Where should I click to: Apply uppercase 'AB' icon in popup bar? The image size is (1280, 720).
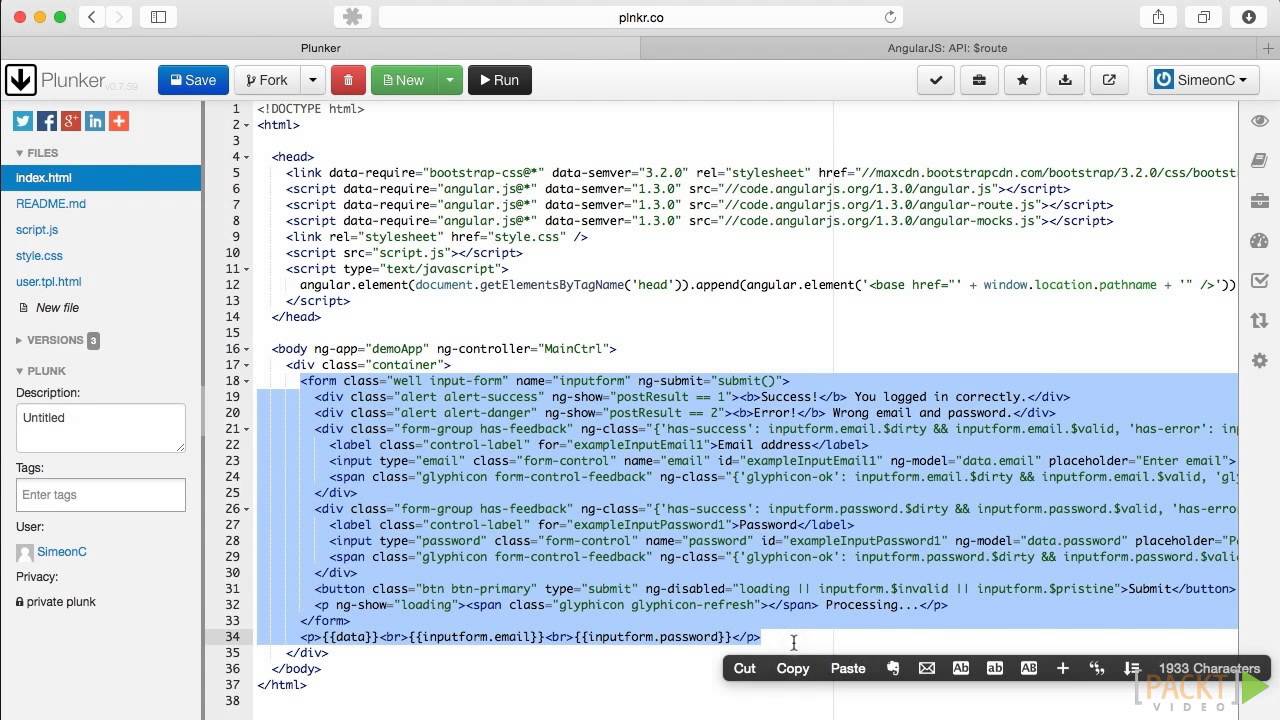tap(1029, 668)
